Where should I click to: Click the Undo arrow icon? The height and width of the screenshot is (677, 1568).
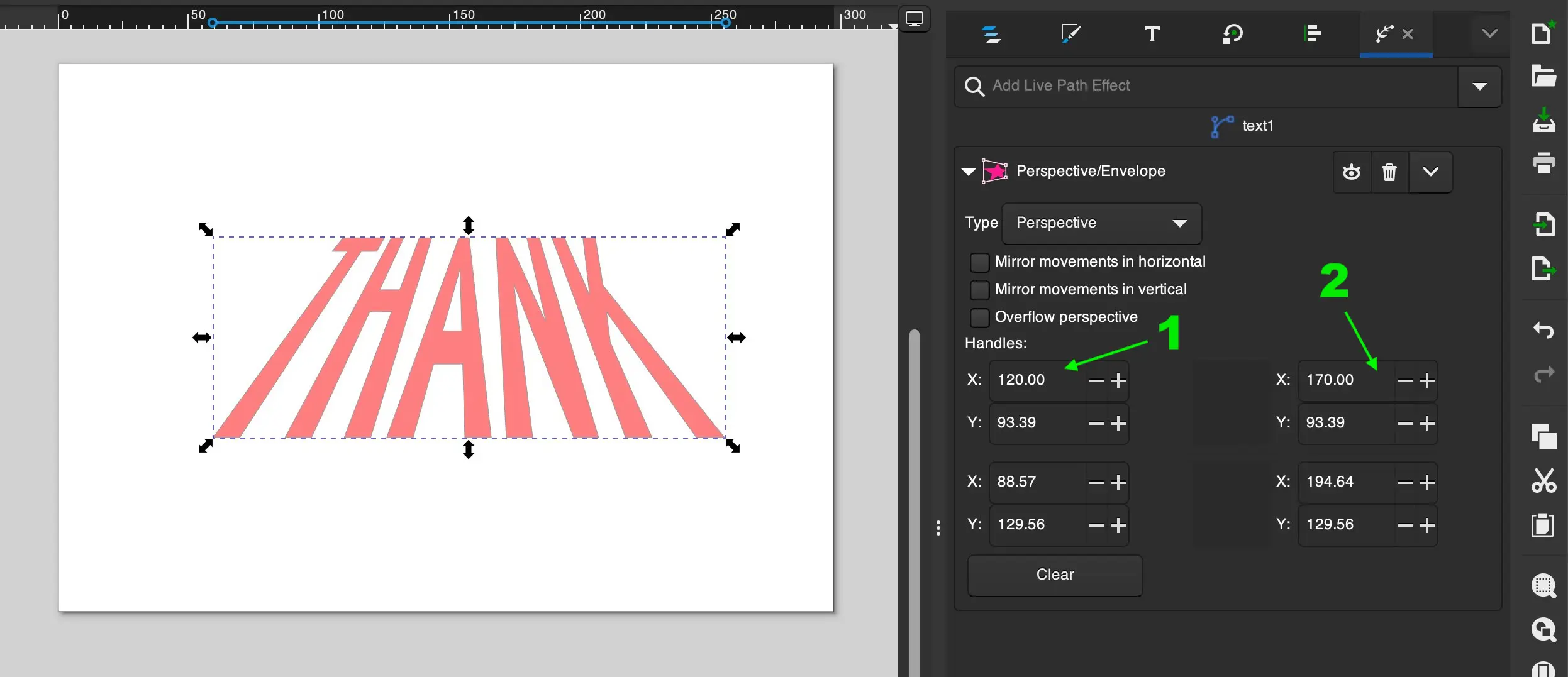[1543, 330]
